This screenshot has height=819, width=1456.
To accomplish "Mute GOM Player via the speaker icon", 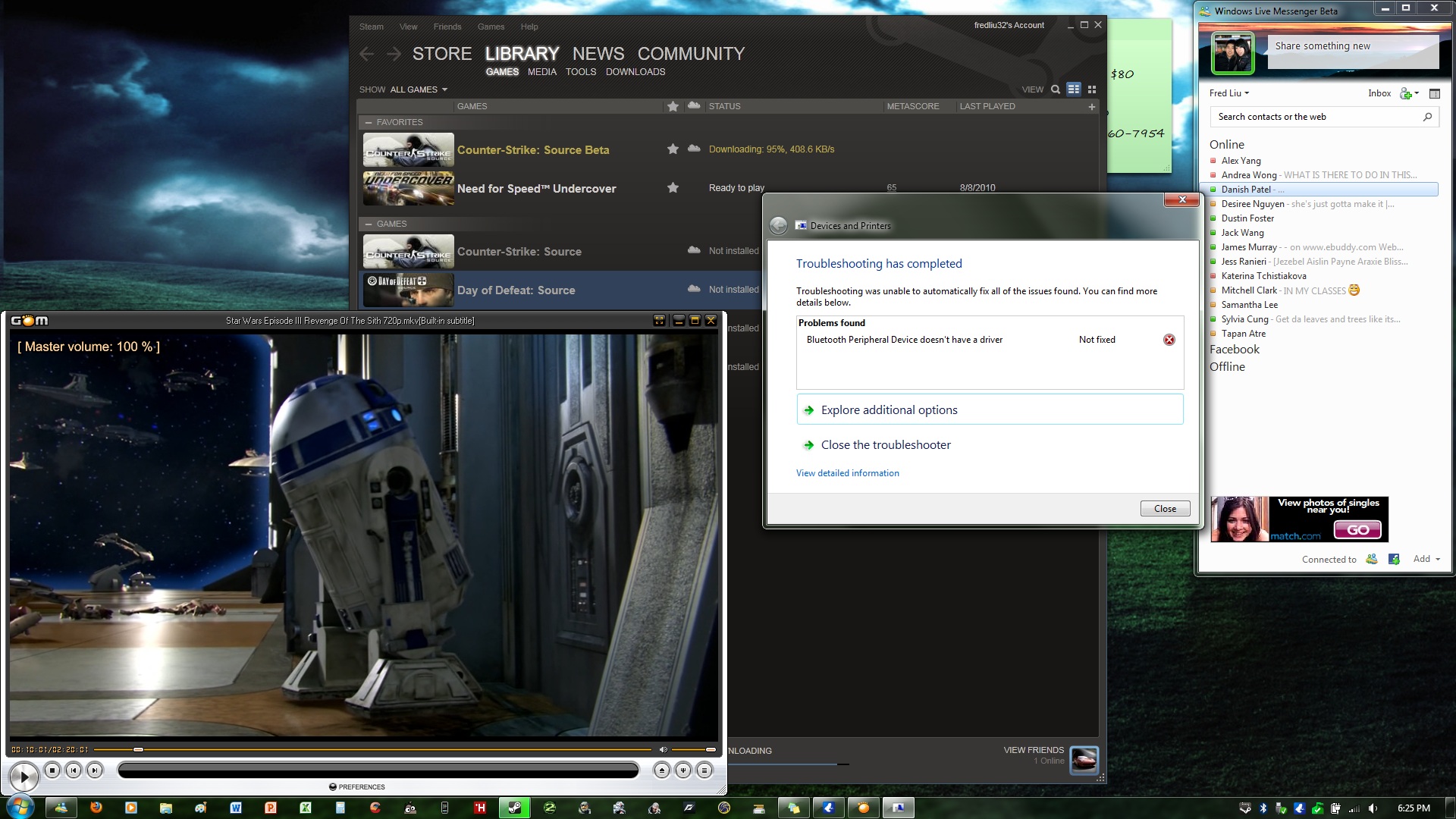I will 664,749.
